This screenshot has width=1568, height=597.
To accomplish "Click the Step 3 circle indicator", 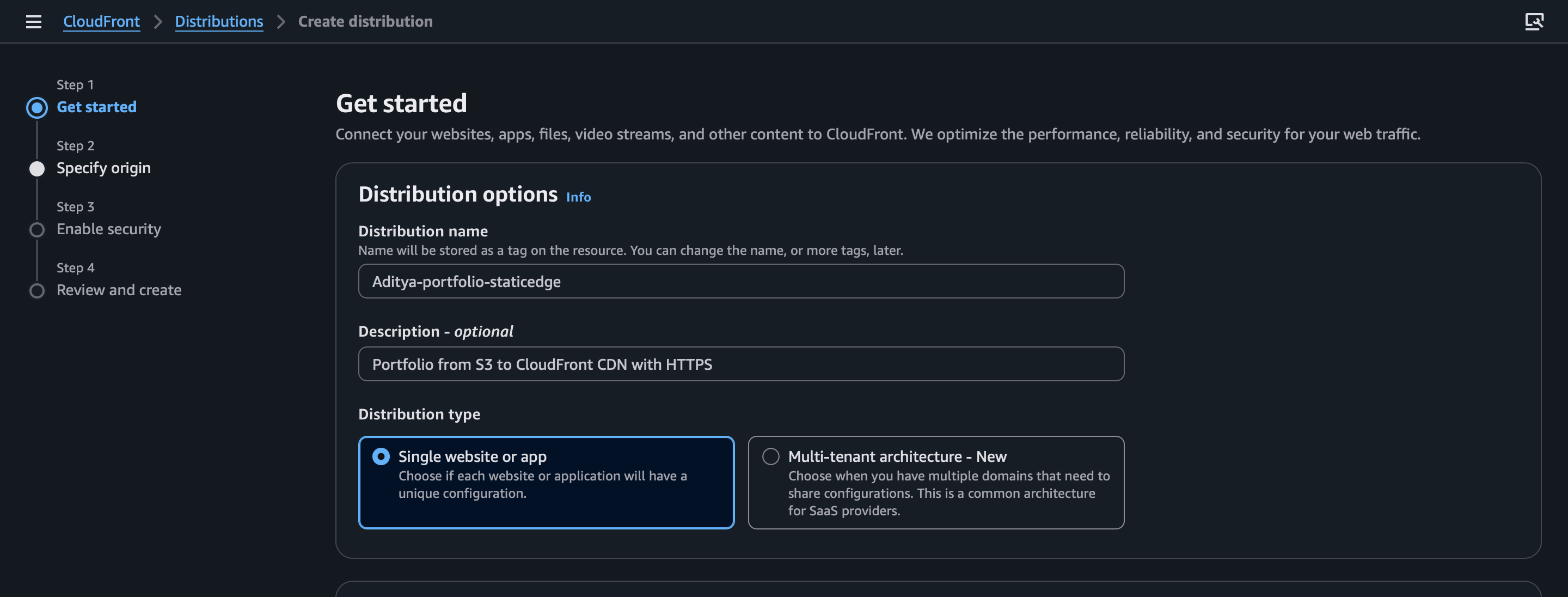I will click(37, 230).
